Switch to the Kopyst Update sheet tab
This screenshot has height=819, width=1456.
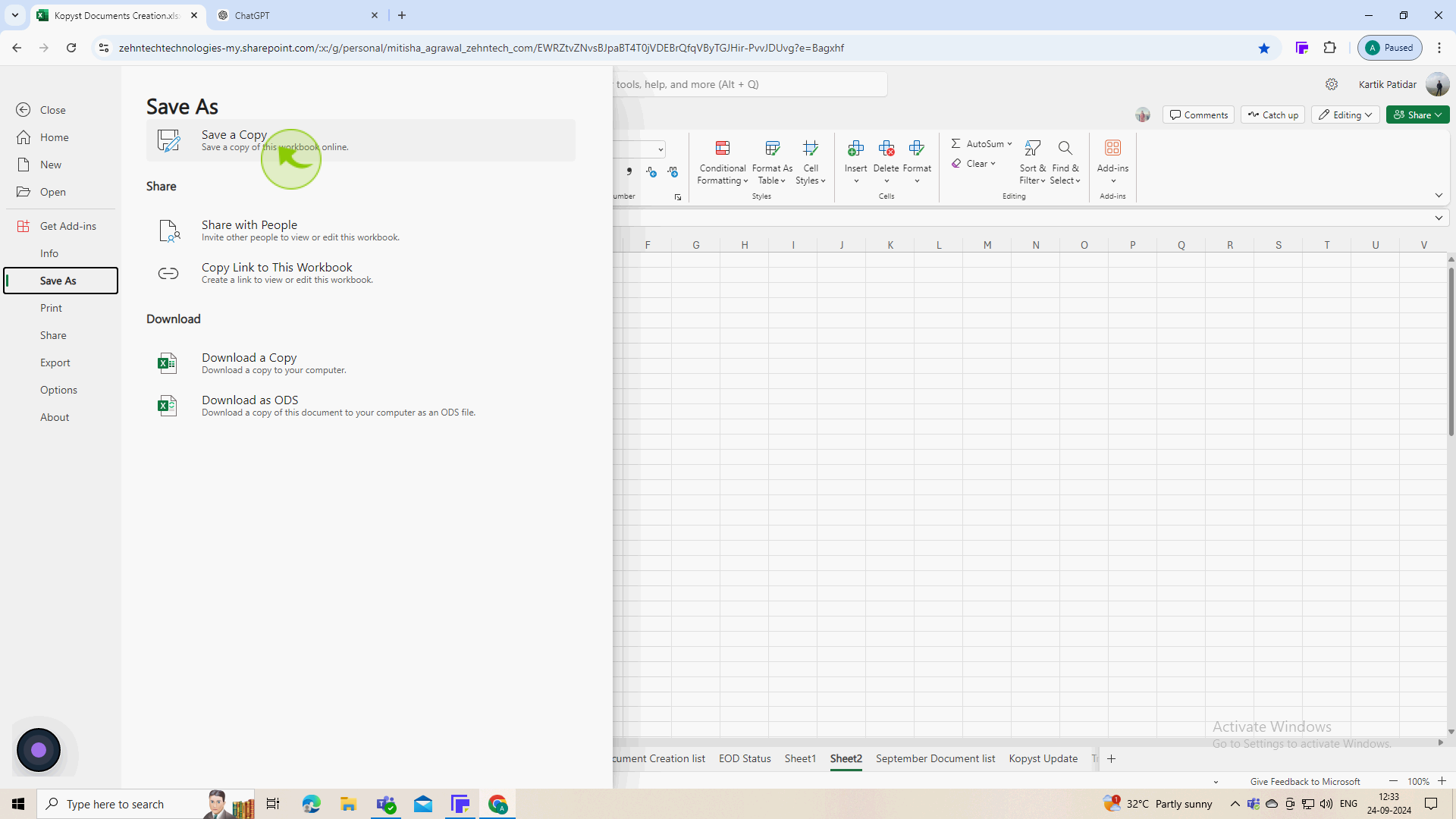(x=1043, y=758)
